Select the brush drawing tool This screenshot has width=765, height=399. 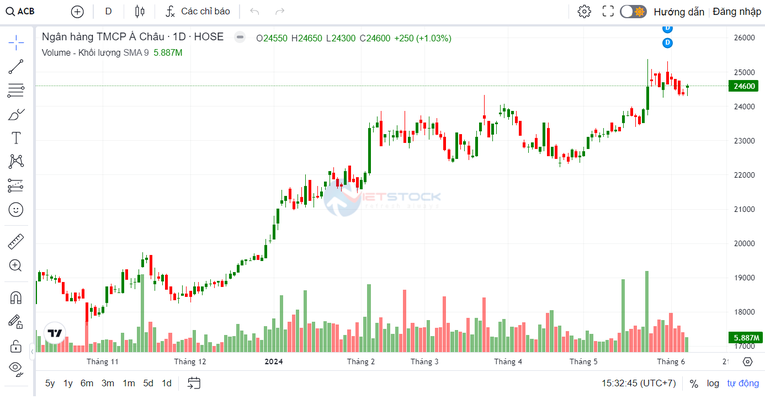[16, 115]
